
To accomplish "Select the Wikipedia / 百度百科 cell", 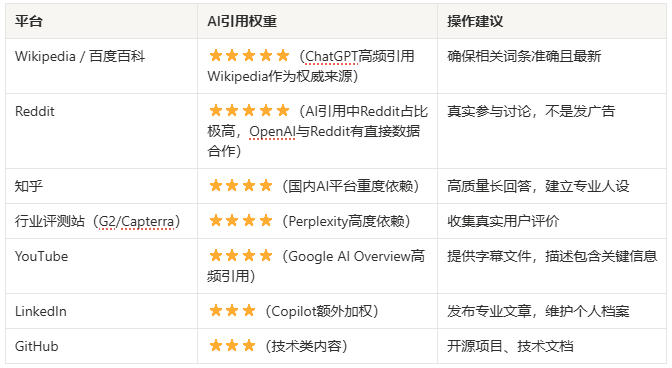I will click(x=101, y=66).
